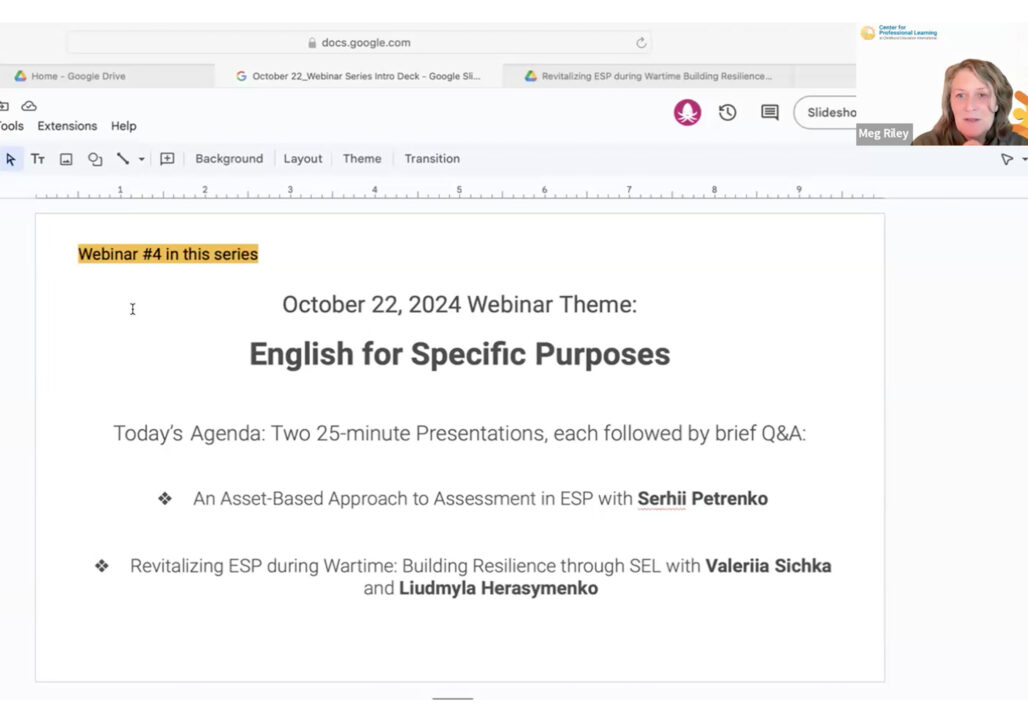Reload the page in the browser
1028x720 pixels.
pyautogui.click(x=641, y=42)
